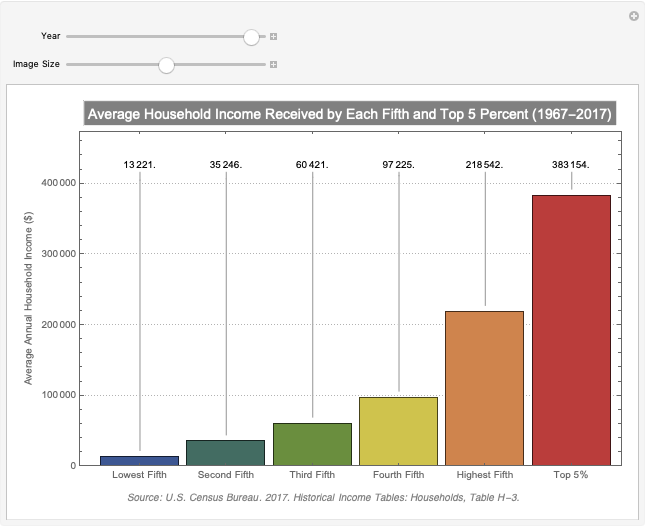Click the Lowest Fifth axis label
The width and height of the screenshot is (645, 528).
(x=139, y=475)
